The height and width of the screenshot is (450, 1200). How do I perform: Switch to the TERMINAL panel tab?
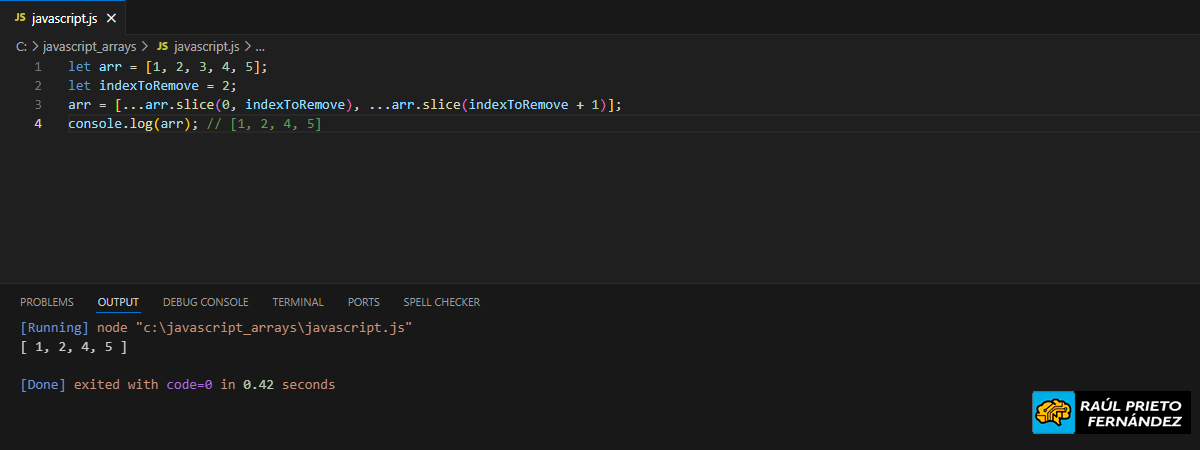point(298,302)
